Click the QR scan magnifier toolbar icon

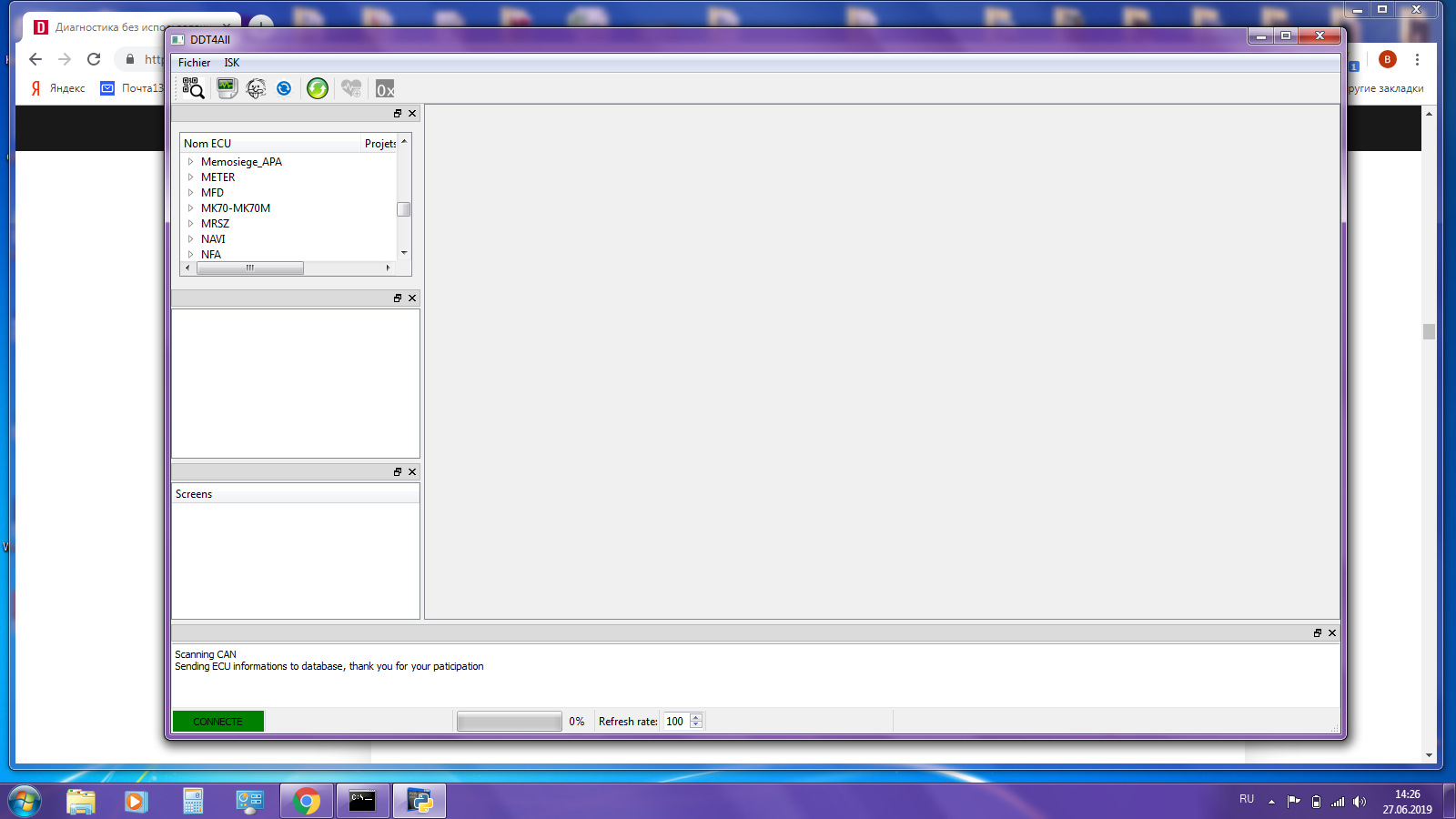coord(193,88)
